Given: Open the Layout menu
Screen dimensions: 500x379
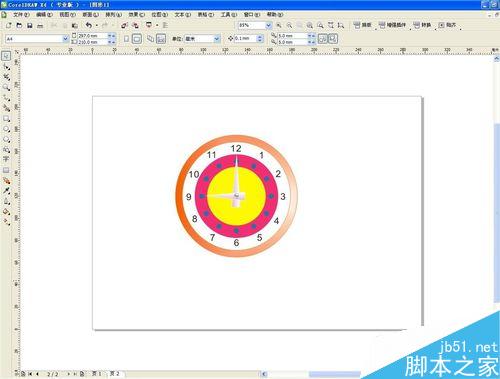Looking at the screenshot, I should [91, 15].
